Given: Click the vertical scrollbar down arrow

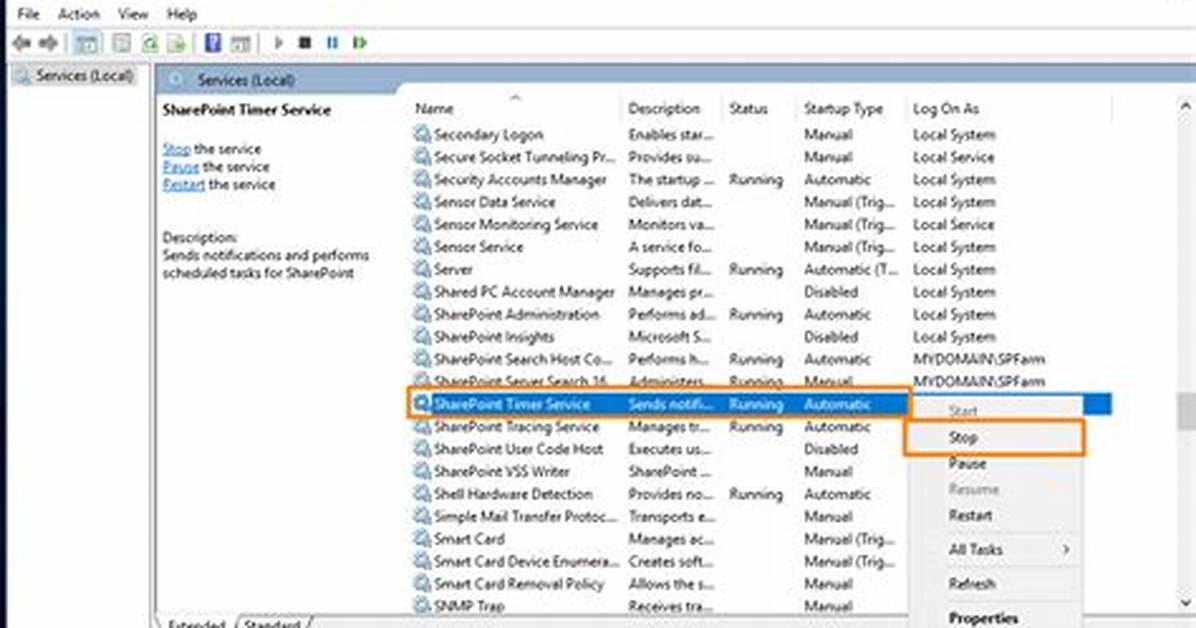Looking at the screenshot, I should pos(1185,603).
